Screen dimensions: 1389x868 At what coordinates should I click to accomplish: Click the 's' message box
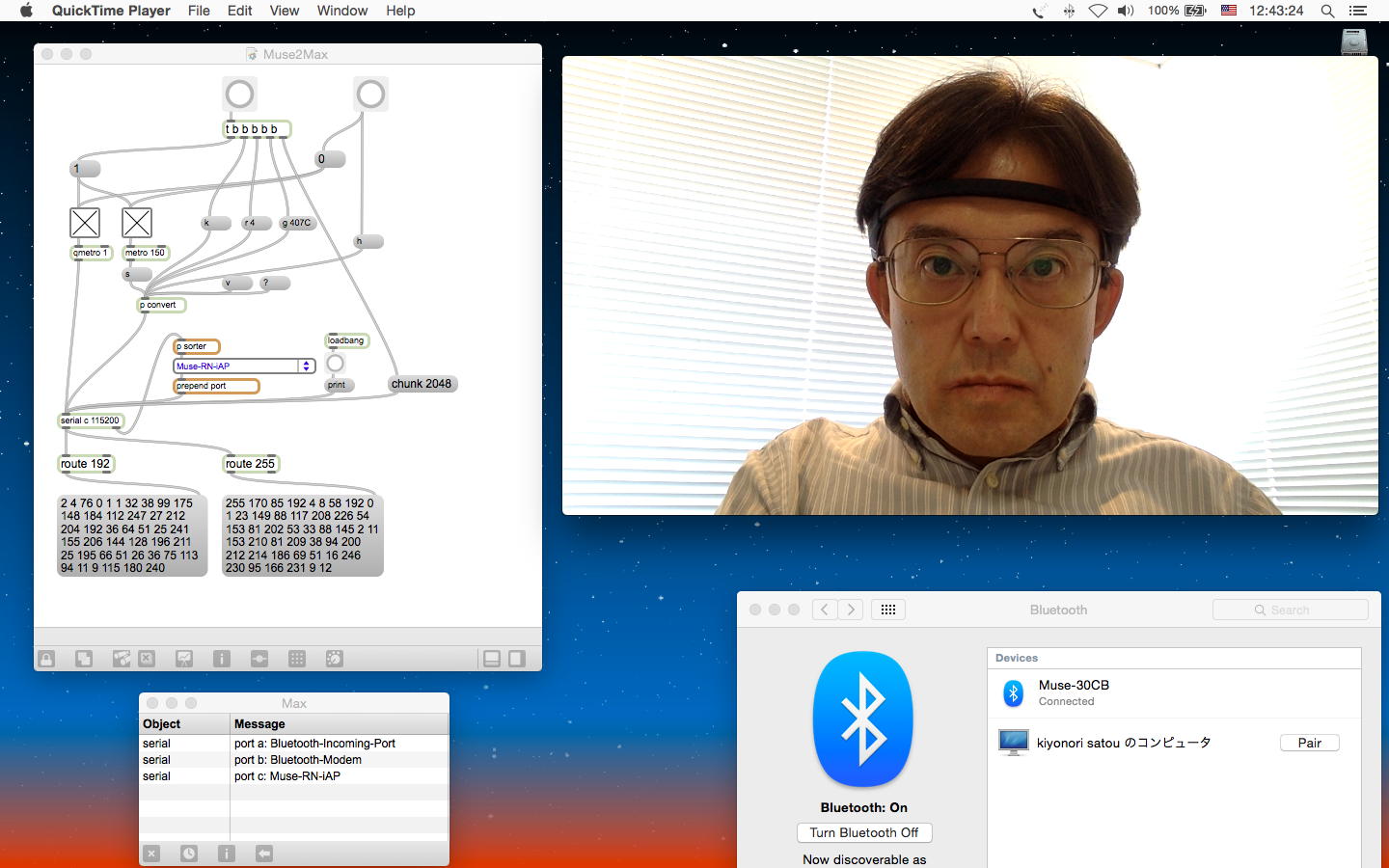[137, 274]
